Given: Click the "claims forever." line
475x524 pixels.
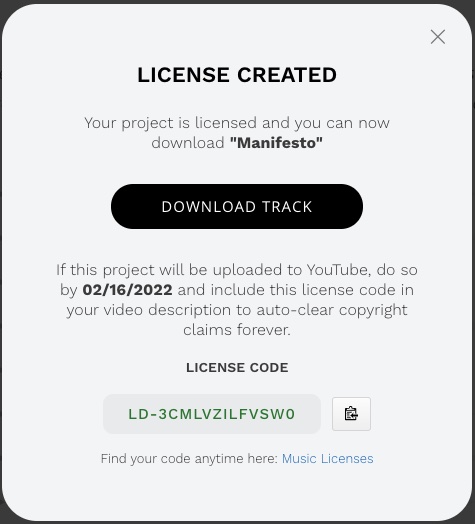Looking at the screenshot, I should [237, 330].
